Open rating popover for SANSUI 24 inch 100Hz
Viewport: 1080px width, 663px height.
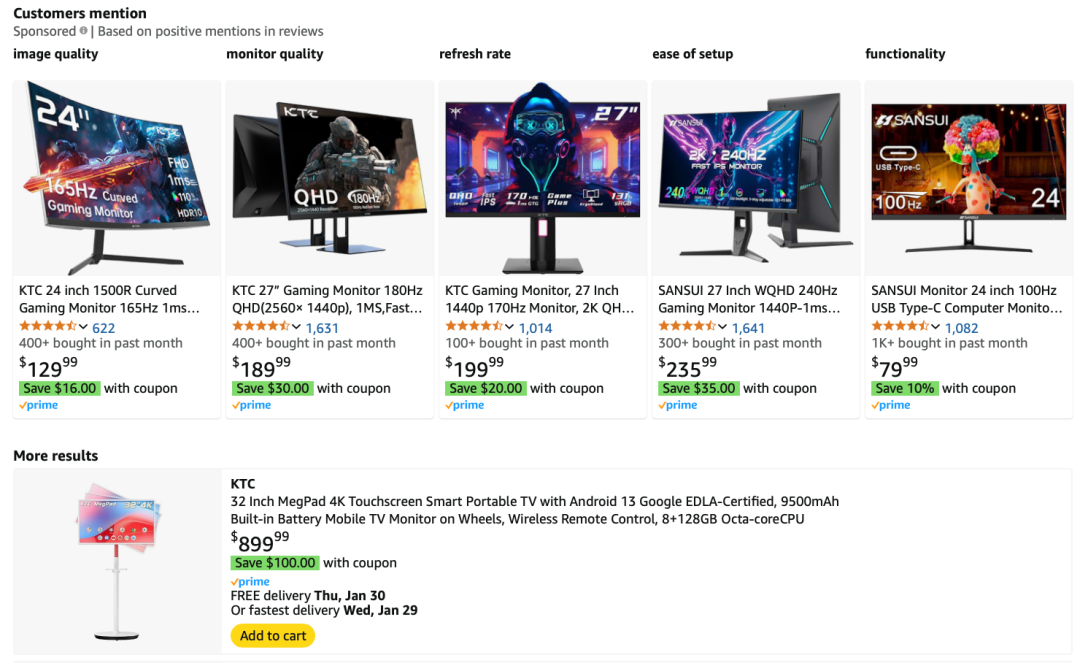(x=935, y=327)
